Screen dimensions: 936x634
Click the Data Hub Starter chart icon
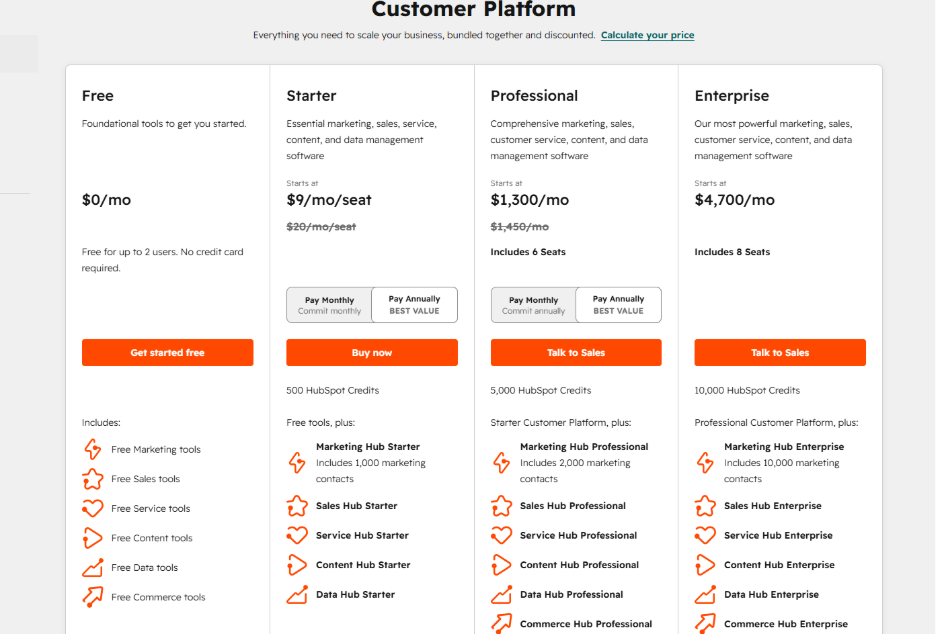297,595
